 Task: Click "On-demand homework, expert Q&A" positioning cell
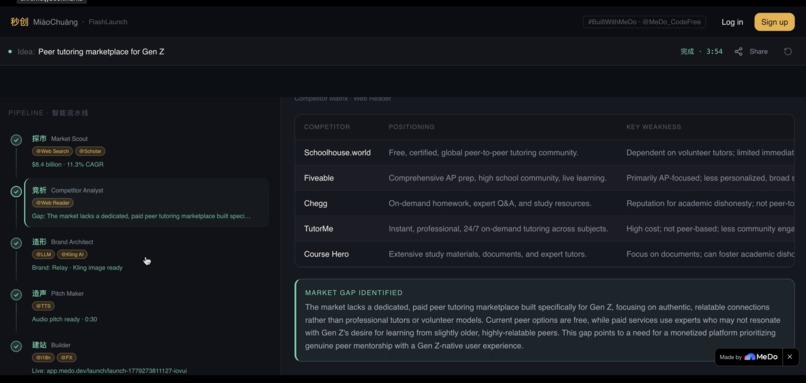[x=490, y=203]
